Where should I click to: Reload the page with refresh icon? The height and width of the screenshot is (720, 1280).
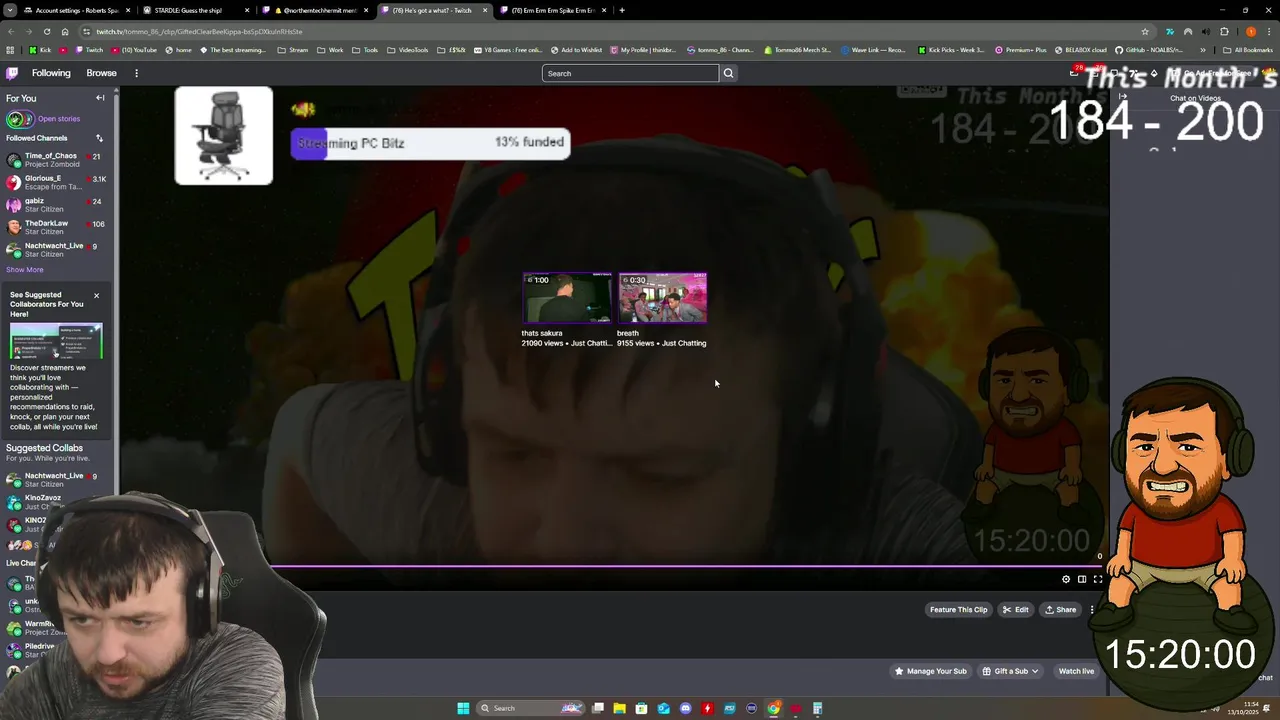[x=46, y=31]
